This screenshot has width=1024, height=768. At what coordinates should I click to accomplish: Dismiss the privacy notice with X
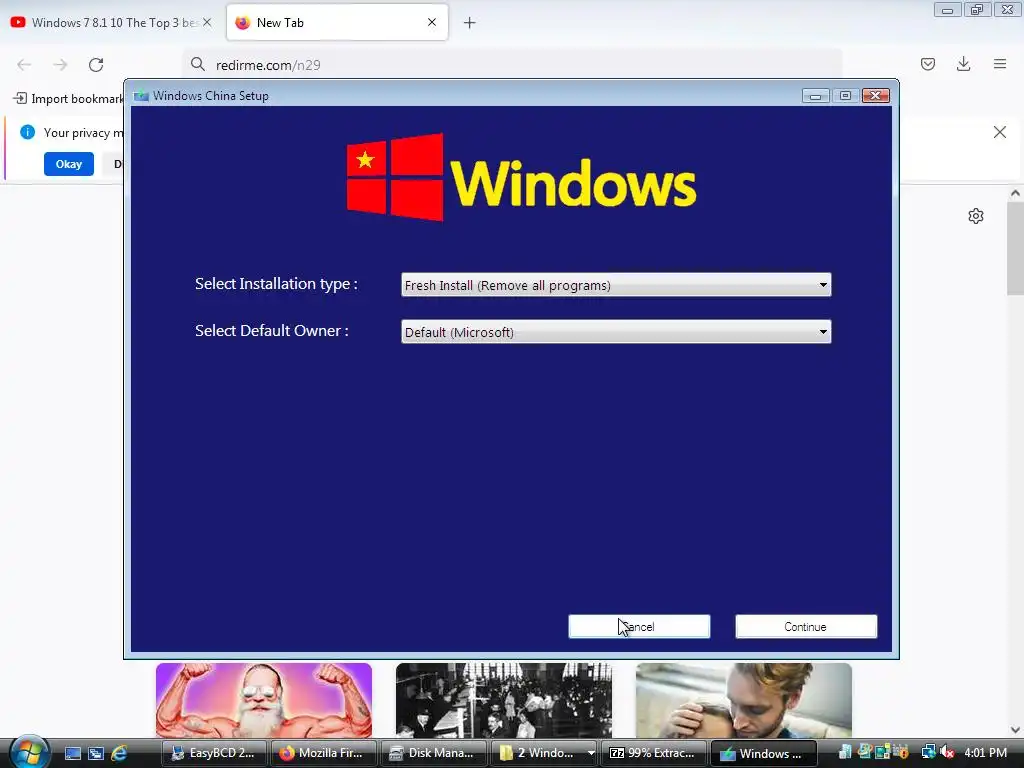(x=999, y=133)
